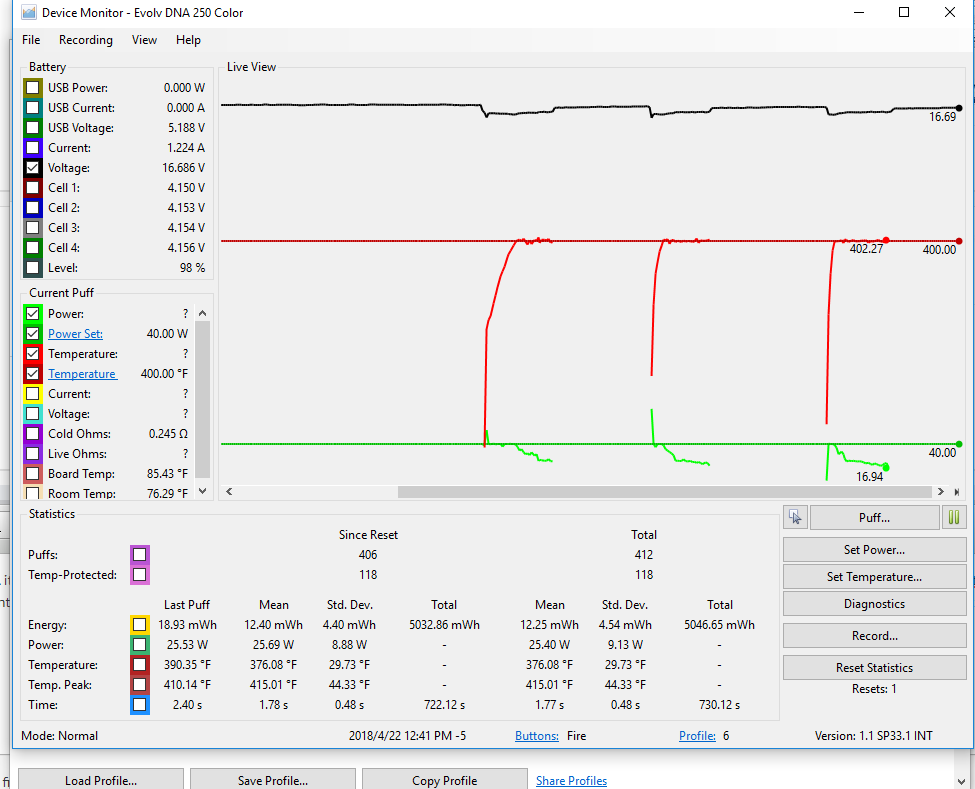Image resolution: width=975 pixels, height=789 pixels.
Task: Enable the Cold Ohms checkbox
Action: tap(33, 434)
